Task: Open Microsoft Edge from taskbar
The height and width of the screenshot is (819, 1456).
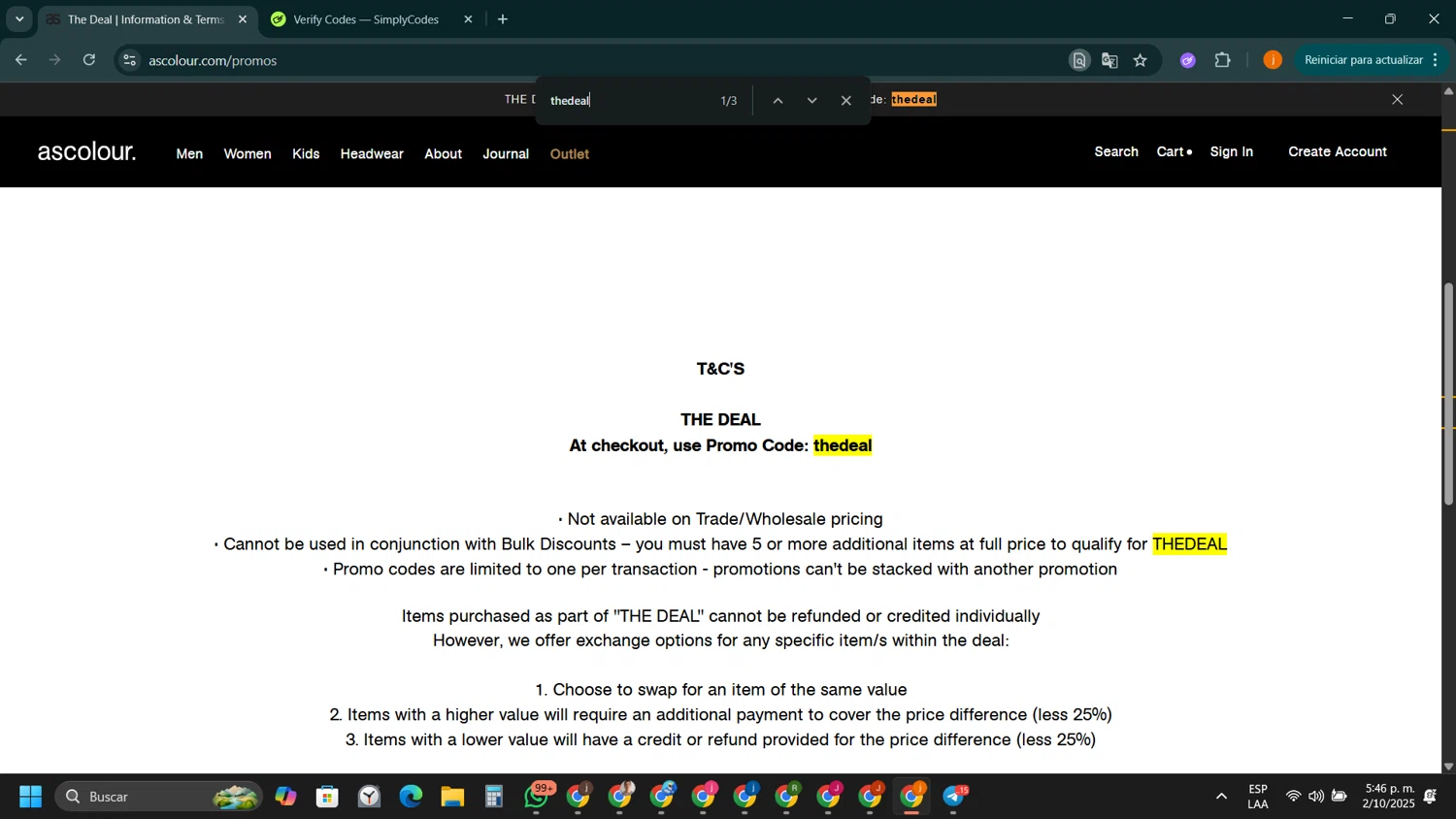Action: pyautogui.click(x=411, y=797)
